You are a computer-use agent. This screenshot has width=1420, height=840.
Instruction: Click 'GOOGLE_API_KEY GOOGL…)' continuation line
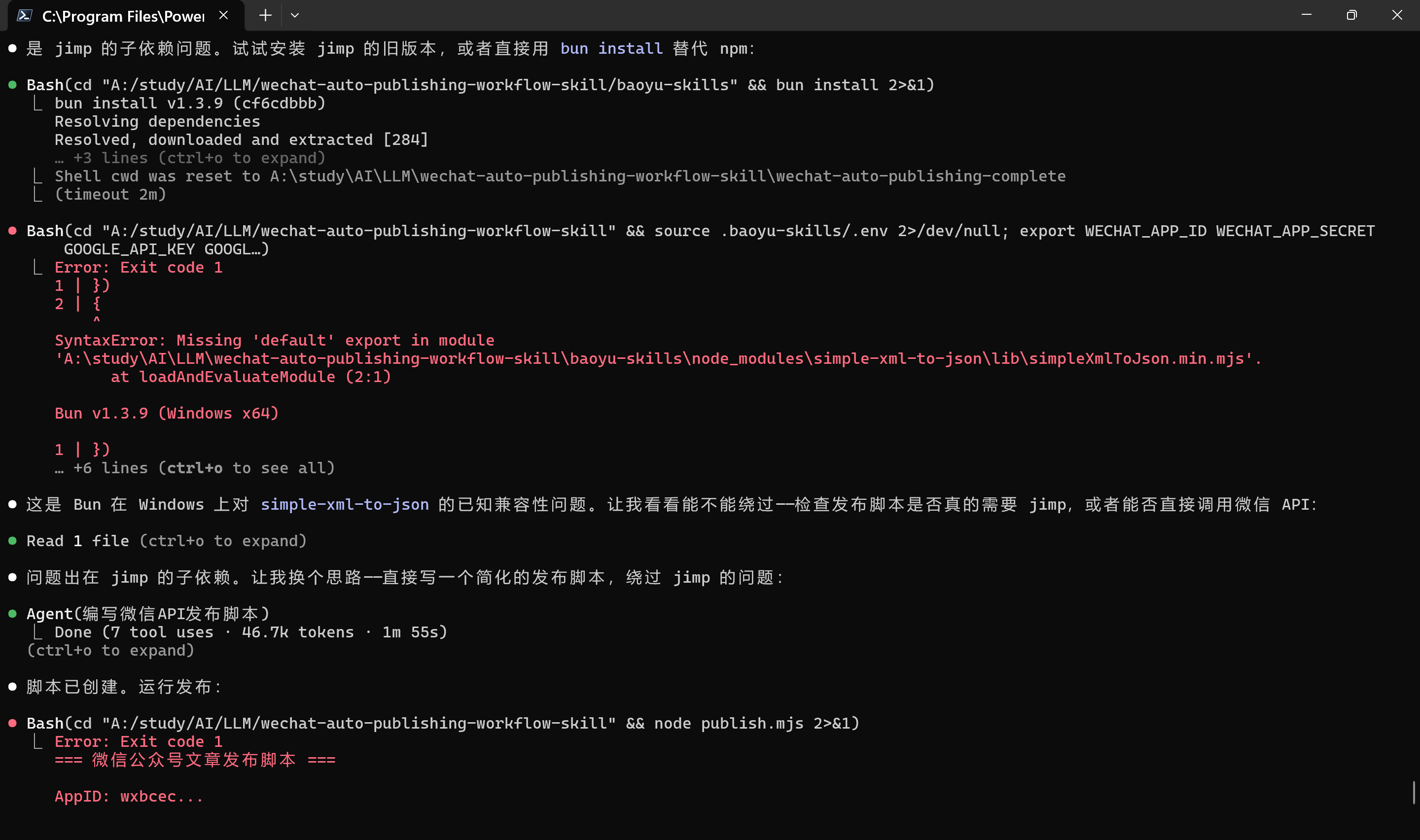click(167, 249)
